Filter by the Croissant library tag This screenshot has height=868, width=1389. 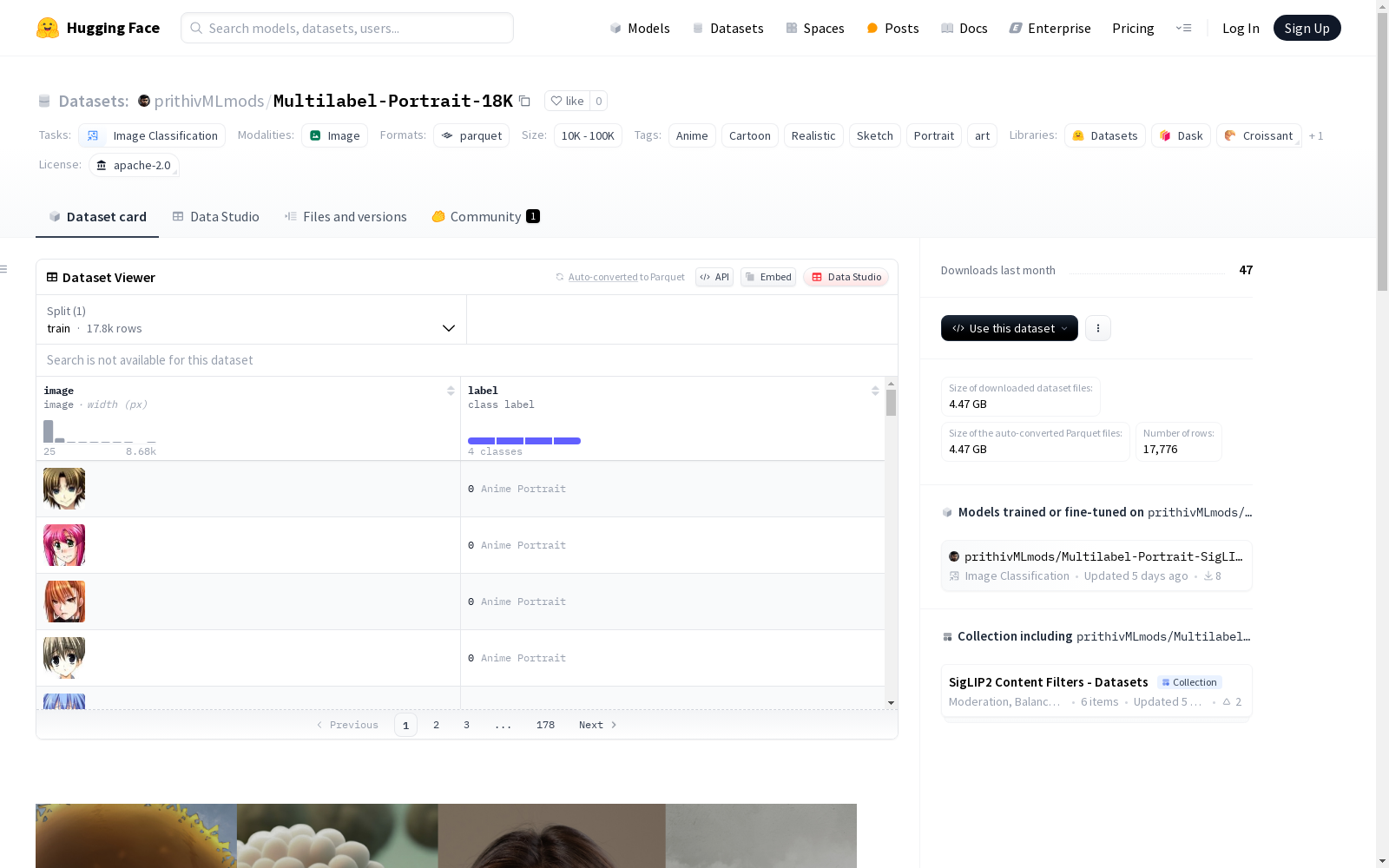[1259, 135]
